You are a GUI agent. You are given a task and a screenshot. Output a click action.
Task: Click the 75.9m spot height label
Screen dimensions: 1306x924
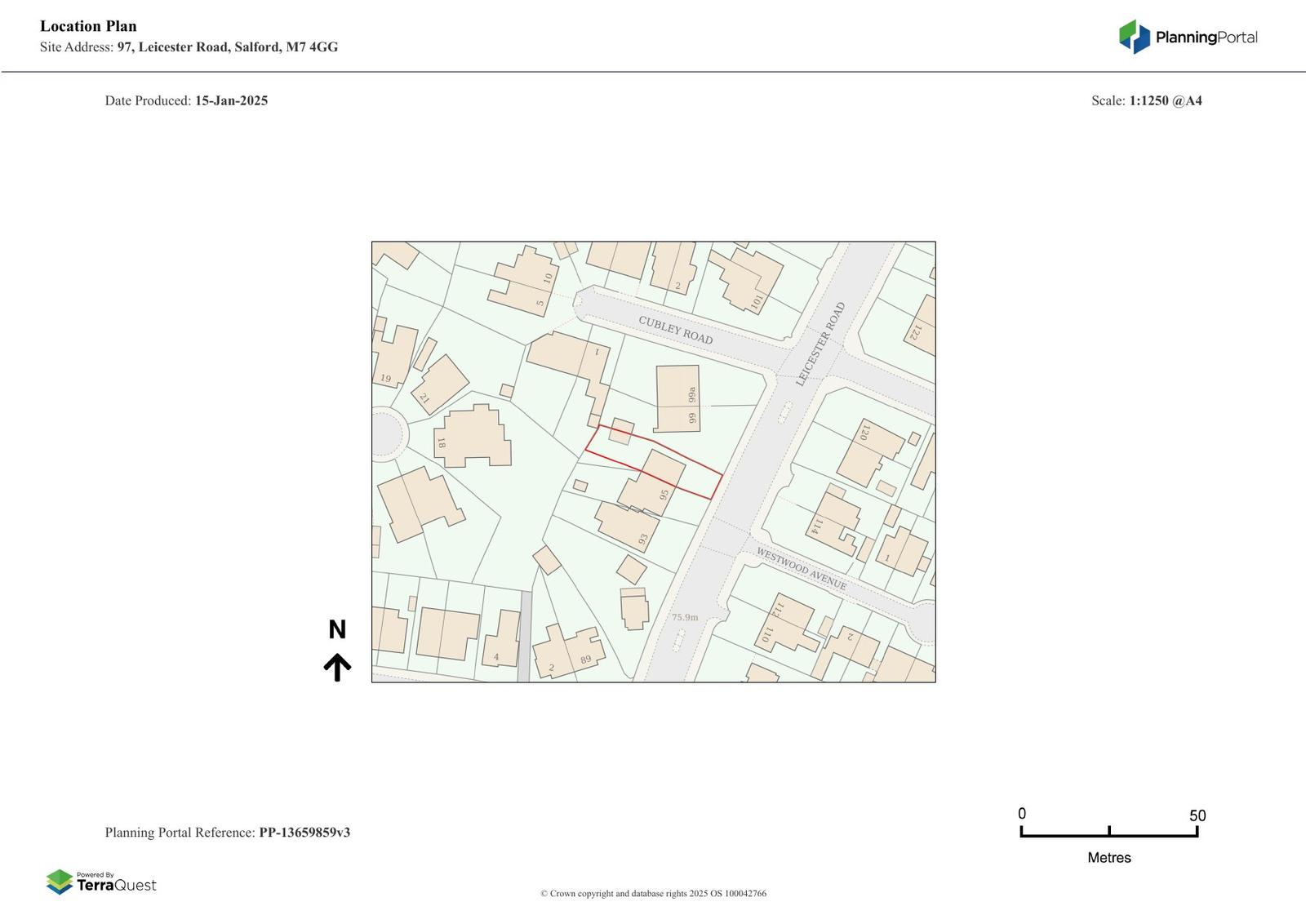pos(685,617)
